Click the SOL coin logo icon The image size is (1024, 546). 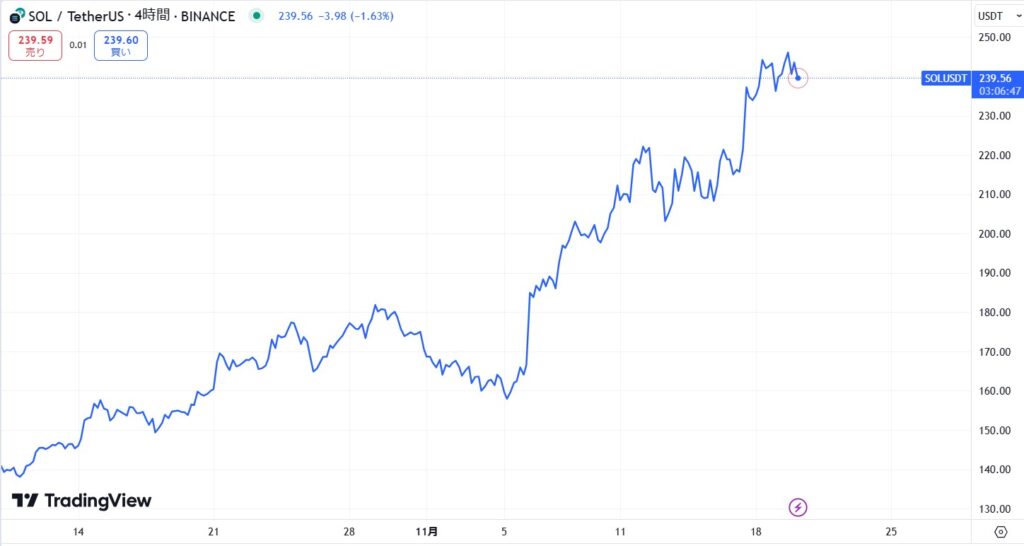coord(17,17)
